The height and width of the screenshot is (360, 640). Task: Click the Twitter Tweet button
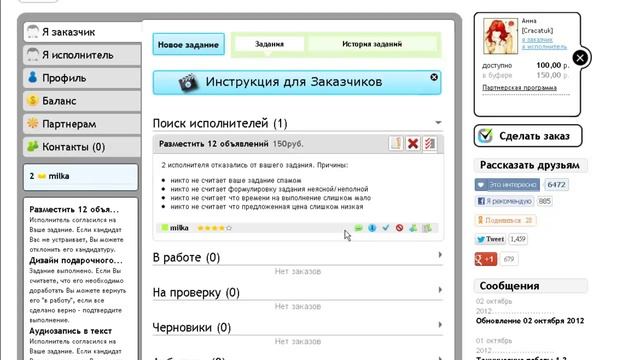[x=490, y=239]
